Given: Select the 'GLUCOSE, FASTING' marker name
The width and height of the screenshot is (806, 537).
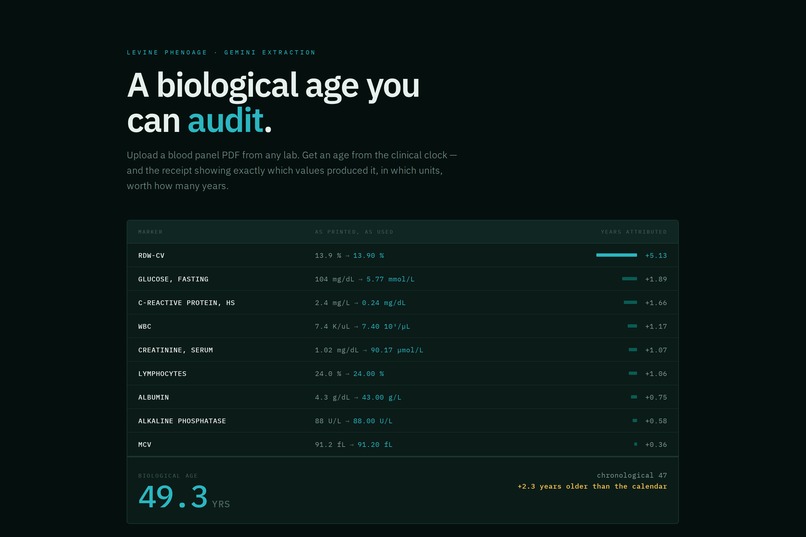Looking at the screenshot, I should (x=173, y=279).
